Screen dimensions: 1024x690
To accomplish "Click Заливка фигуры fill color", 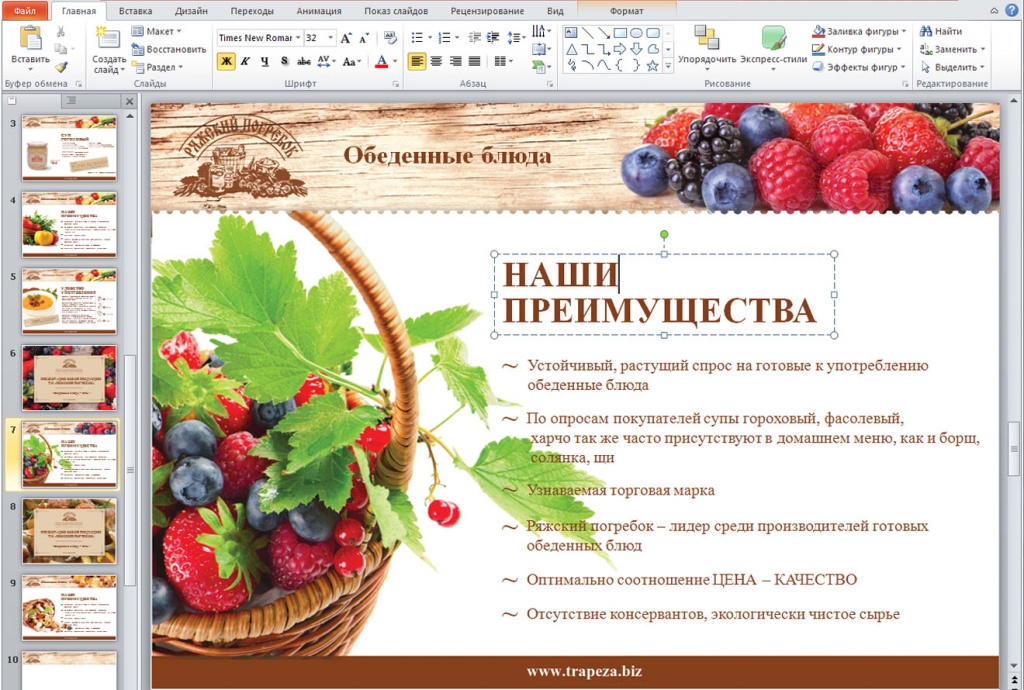I will point(859,31).
